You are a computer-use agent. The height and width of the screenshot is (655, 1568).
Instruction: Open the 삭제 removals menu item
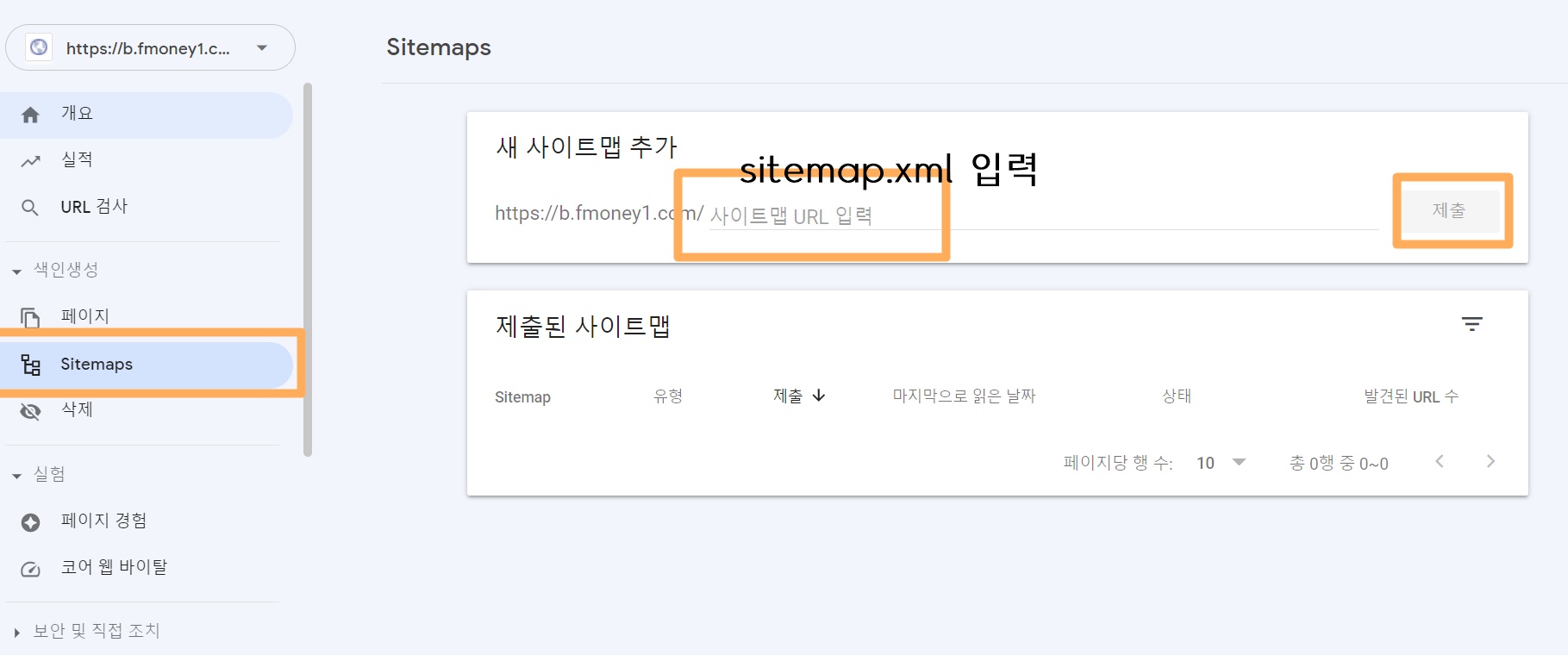(147, 410)
